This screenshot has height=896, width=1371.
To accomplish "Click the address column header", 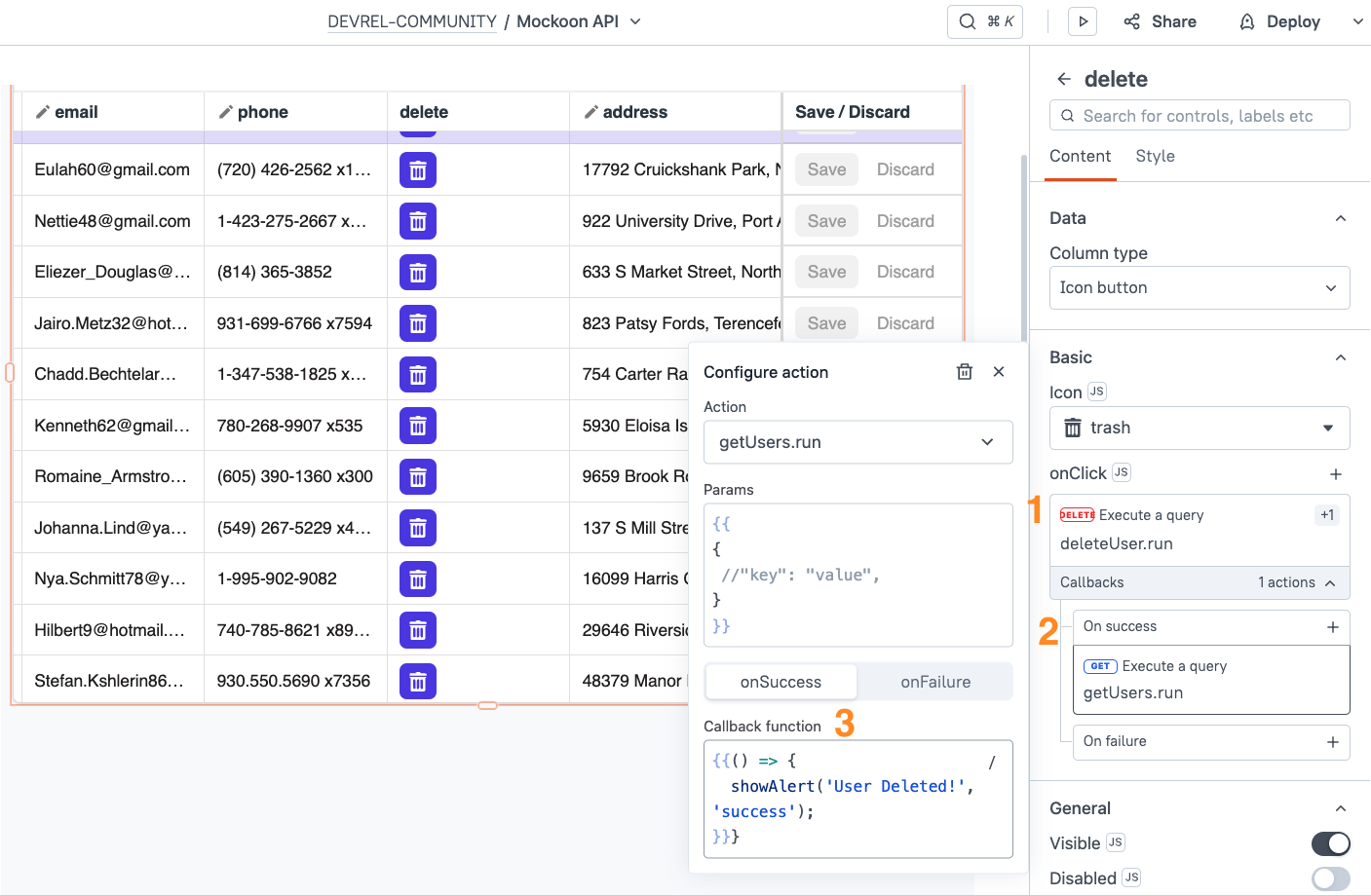I will click(x=675, y=112).
